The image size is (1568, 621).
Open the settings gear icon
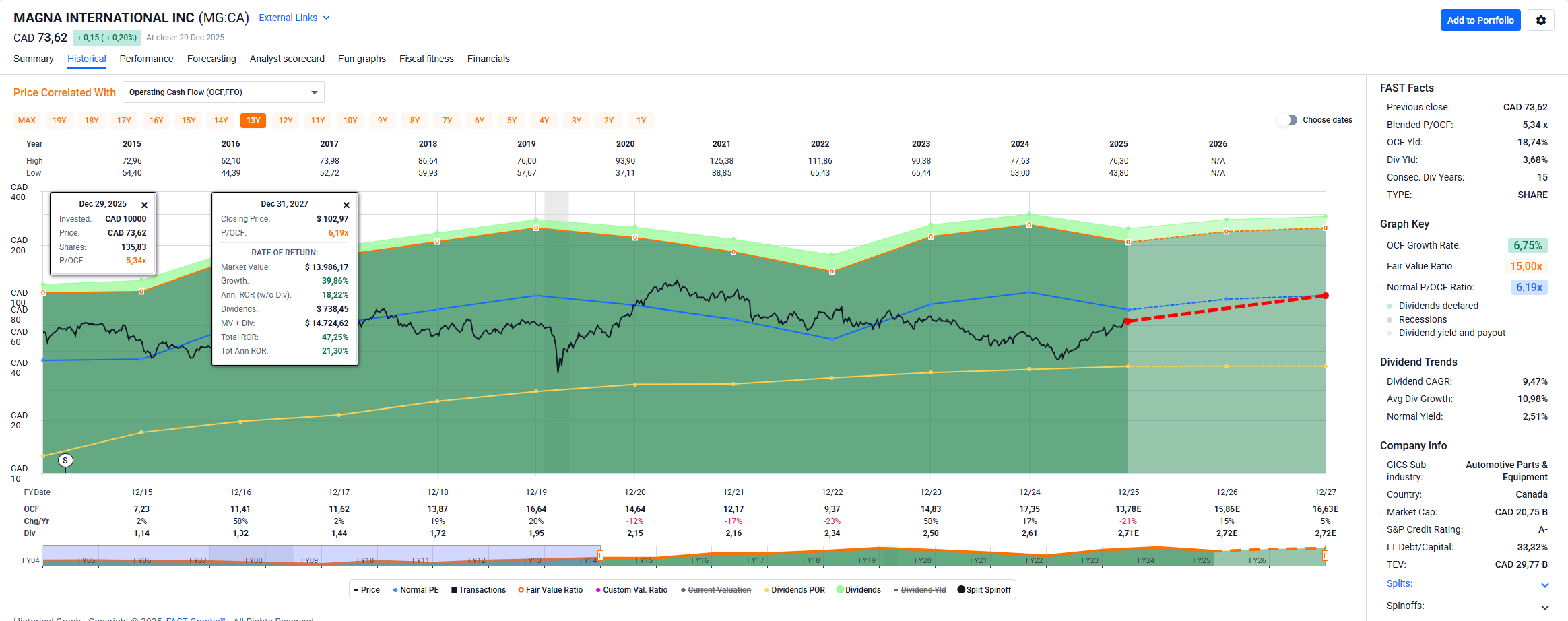click(x=1540, y=20)
